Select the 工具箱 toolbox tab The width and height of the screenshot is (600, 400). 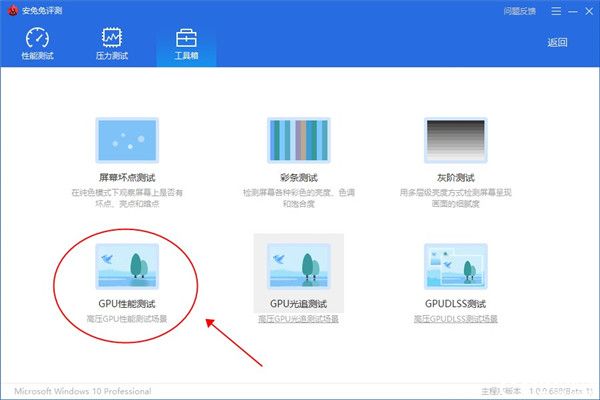click(186, 44)
